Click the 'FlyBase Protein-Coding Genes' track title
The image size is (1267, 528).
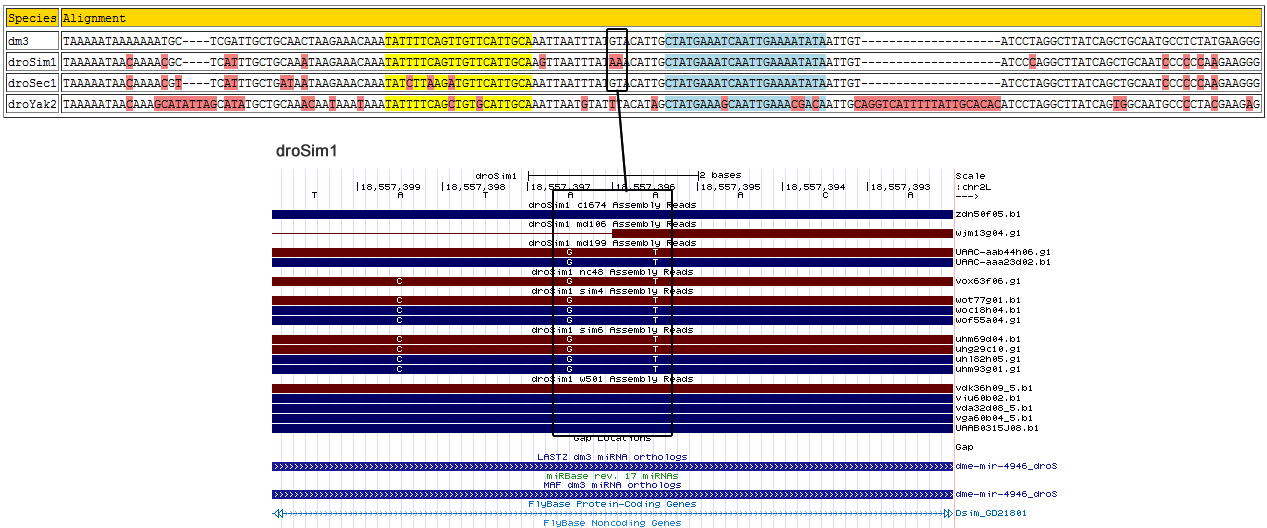(612, 504)
